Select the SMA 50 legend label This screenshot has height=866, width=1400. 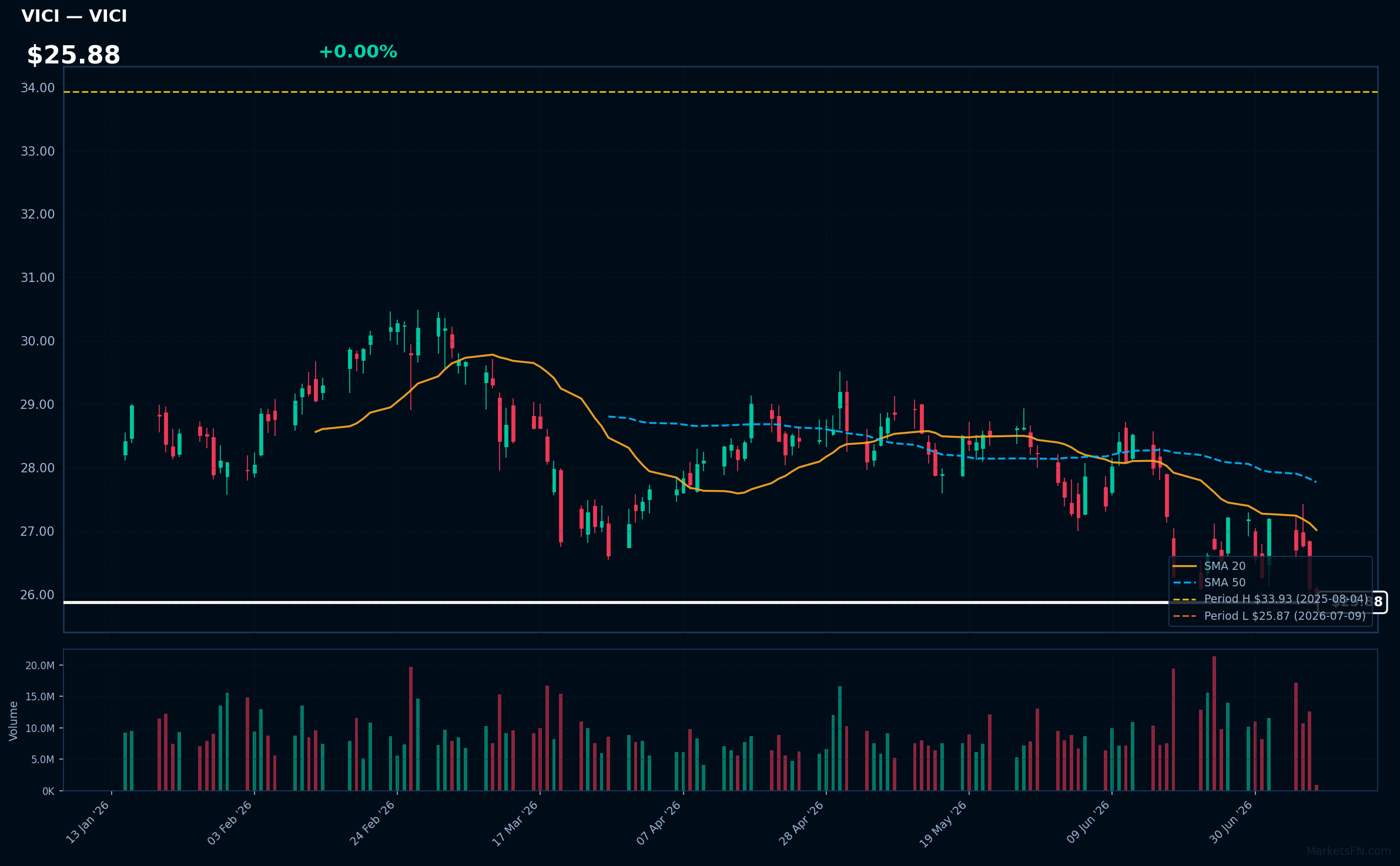click(x=1225, y=583)
